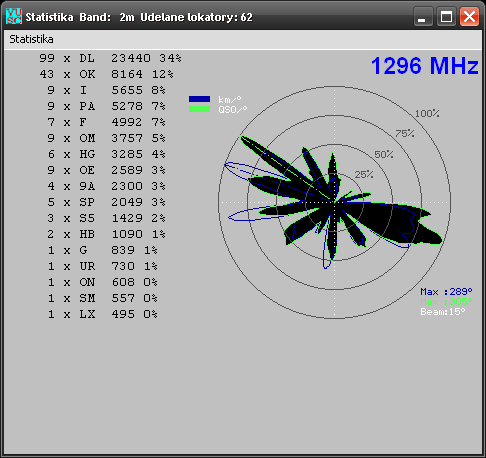Click the blue 'Max :289°' value
This screenshot has height=458, width=486.
click(x=446, y=292)
